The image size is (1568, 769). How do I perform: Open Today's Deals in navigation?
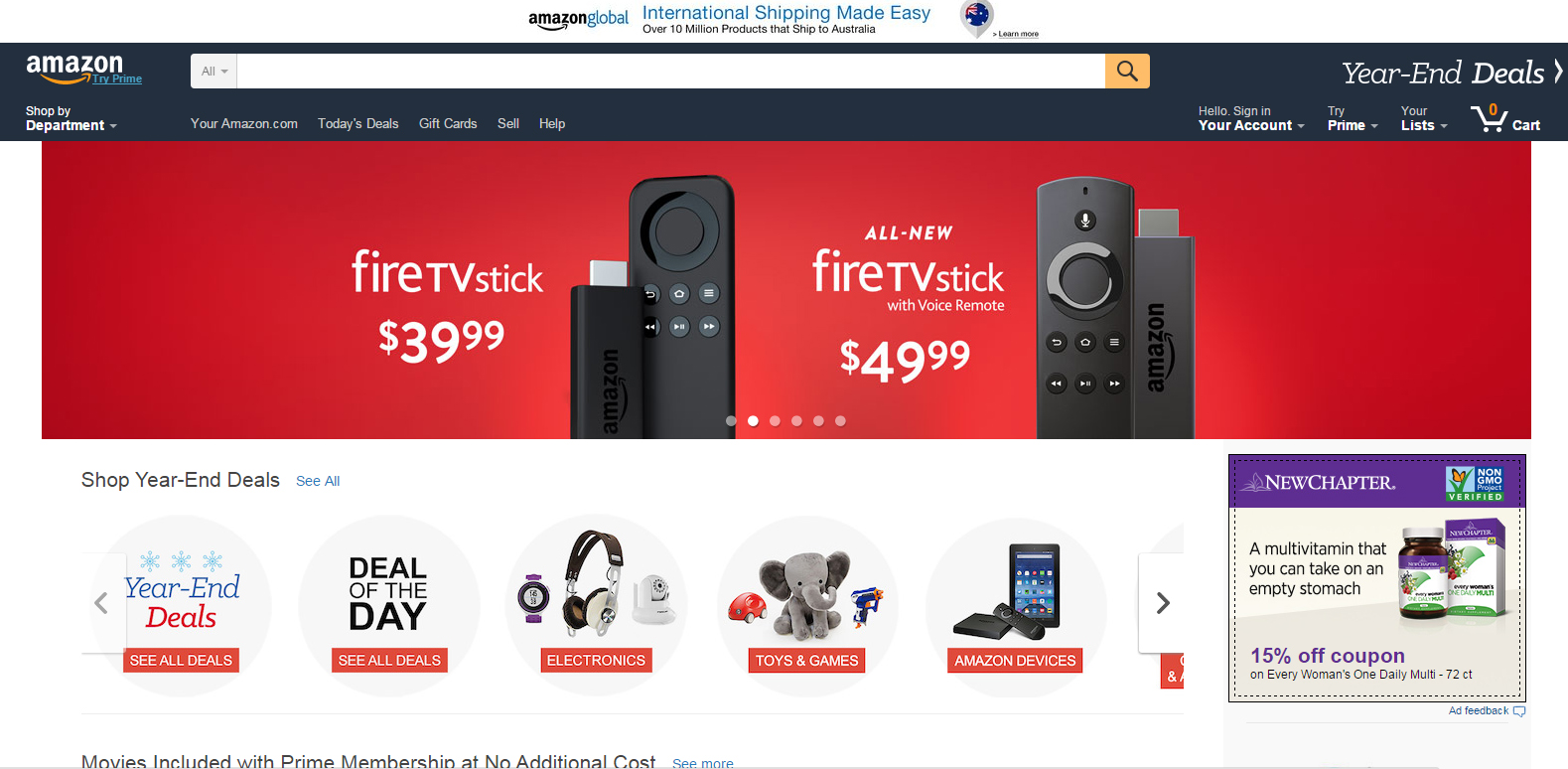357,123
